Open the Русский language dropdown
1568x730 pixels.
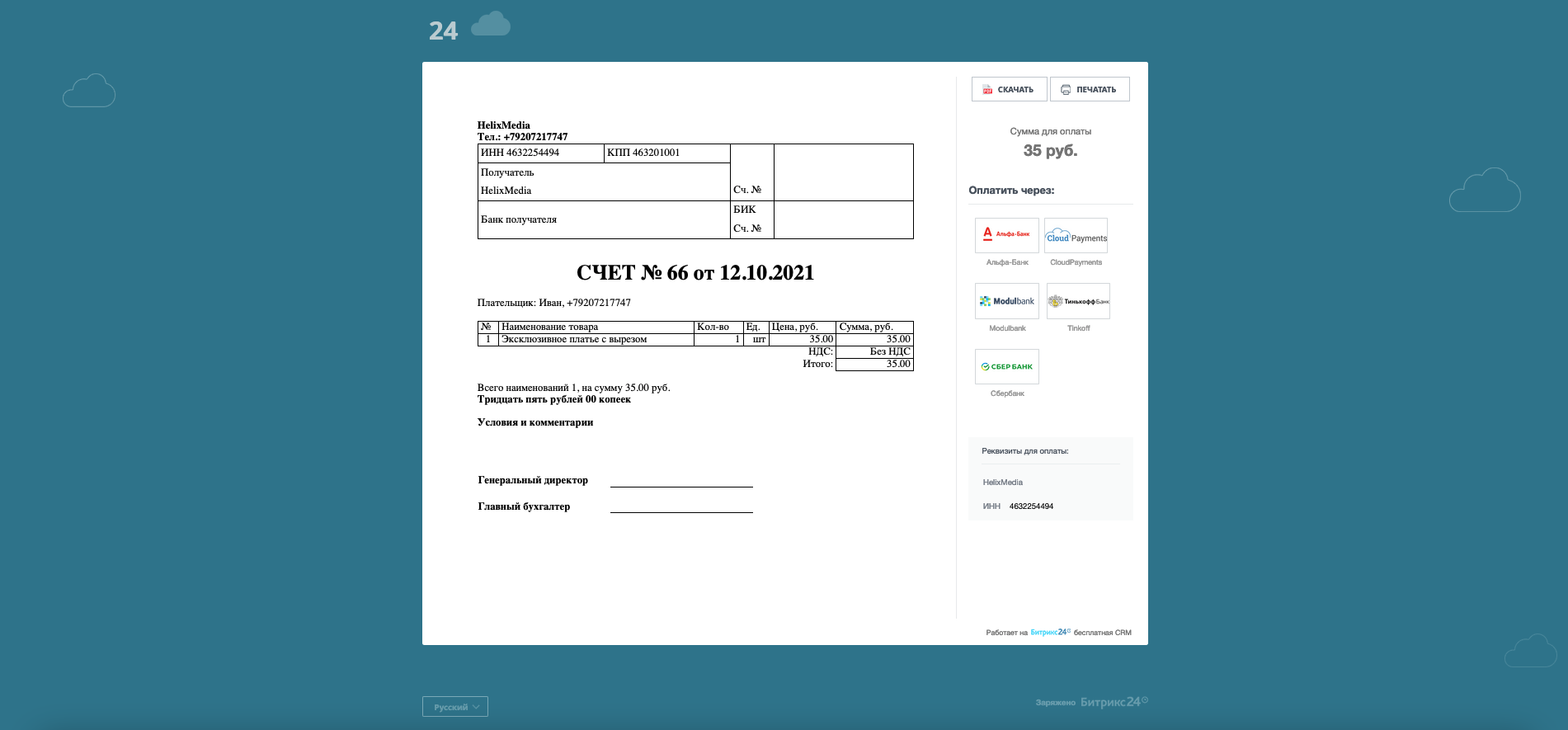[x=455, y=707]
